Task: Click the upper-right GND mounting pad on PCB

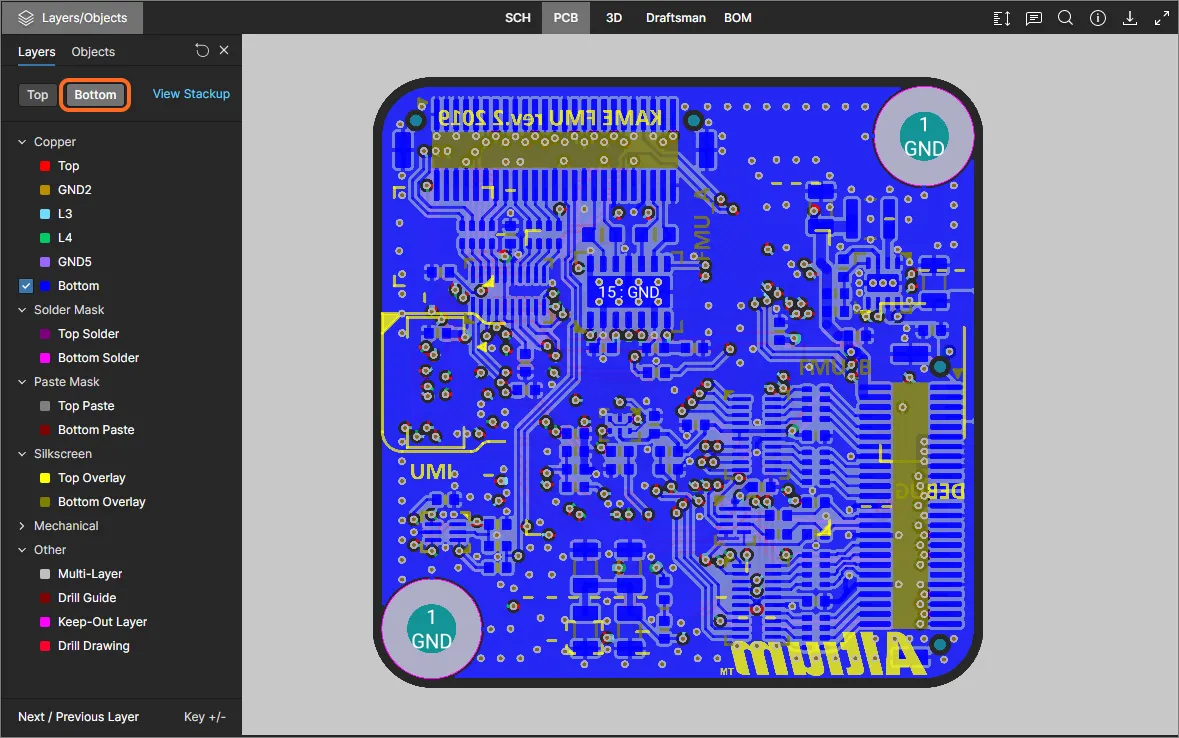Action: pyautogui.click(x=923, y=136)
